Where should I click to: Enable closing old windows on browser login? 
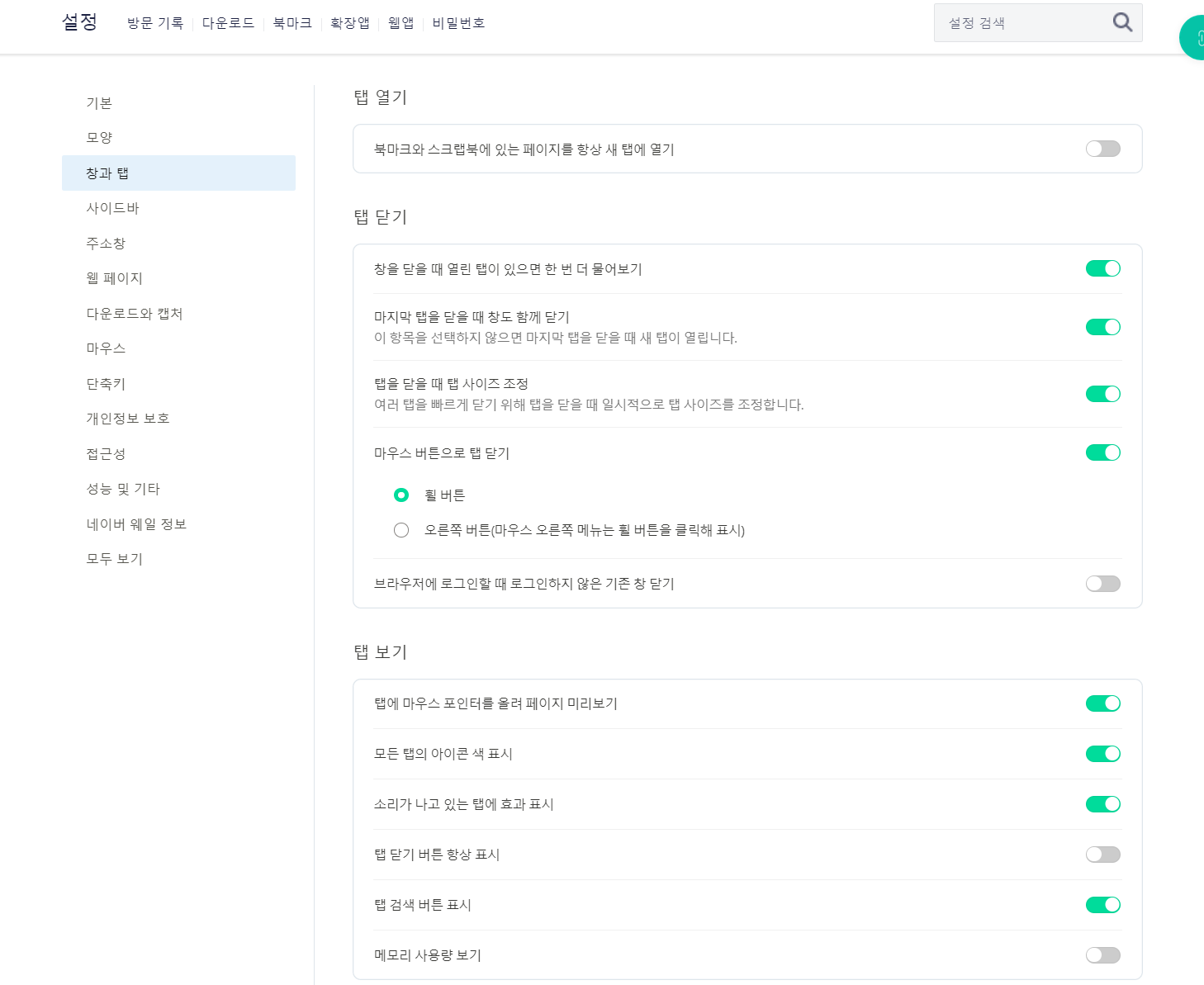tap(1102, 584)
